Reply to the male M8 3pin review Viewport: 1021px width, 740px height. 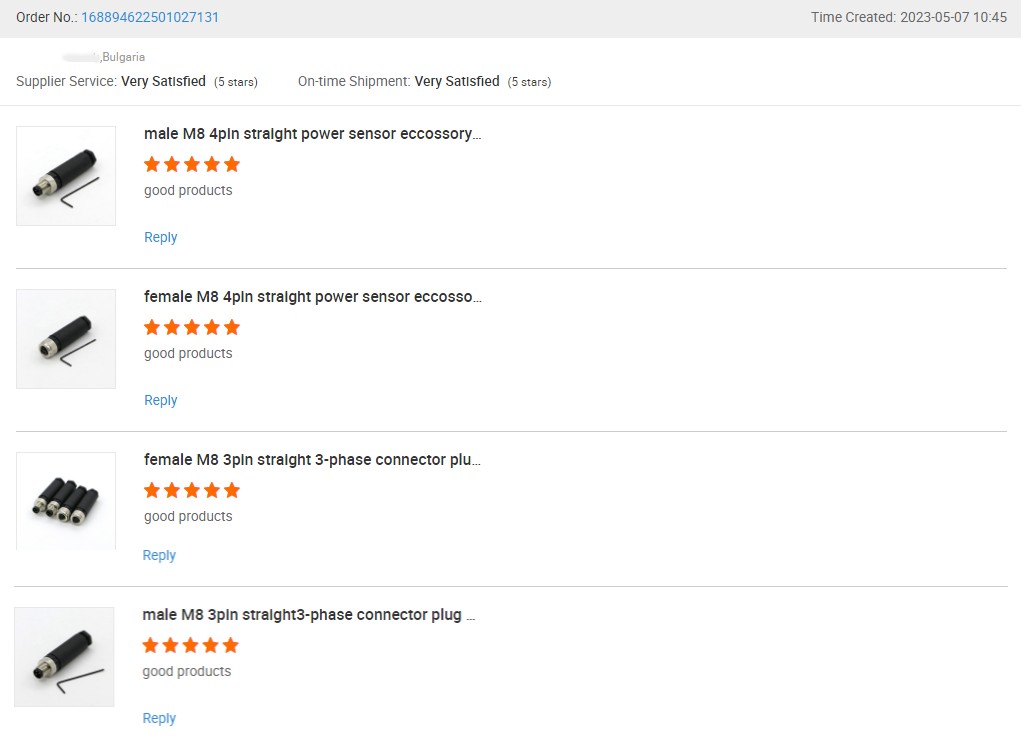point(159,718)
